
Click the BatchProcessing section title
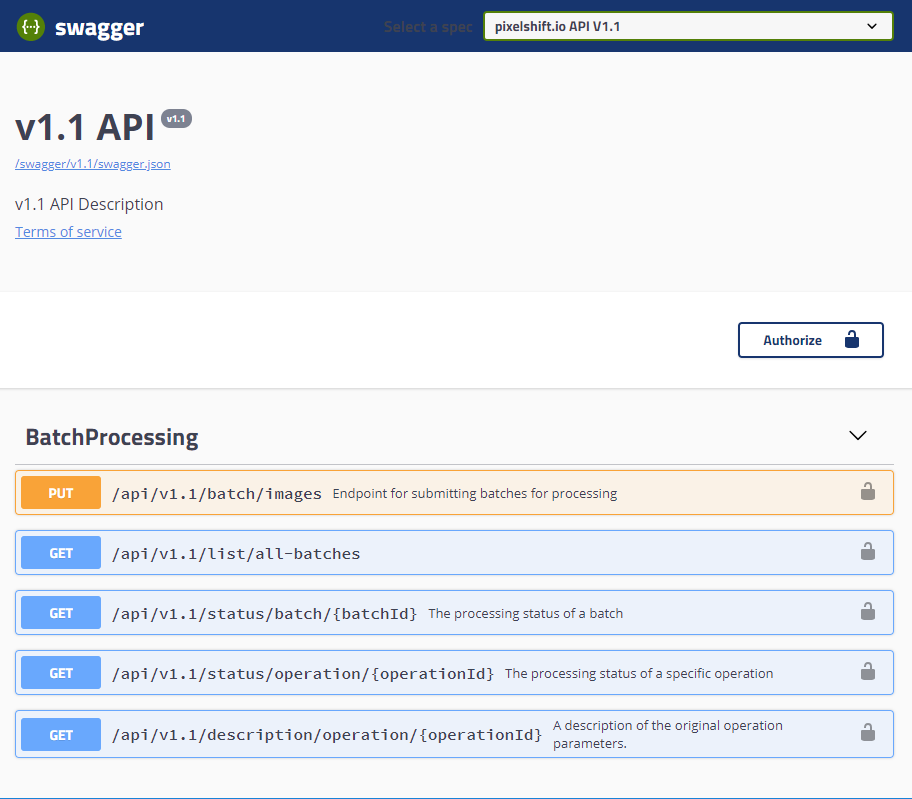112,437
